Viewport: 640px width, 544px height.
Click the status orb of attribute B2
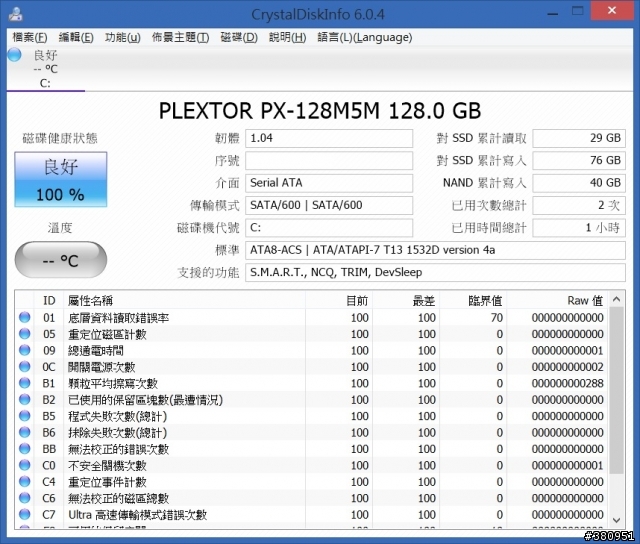24,399
